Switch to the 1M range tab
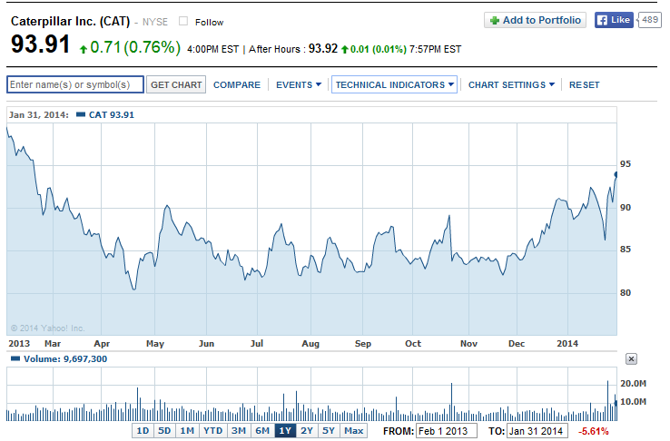Image resolution: width=670 pixels, height=441 pixels. point(187,431)
